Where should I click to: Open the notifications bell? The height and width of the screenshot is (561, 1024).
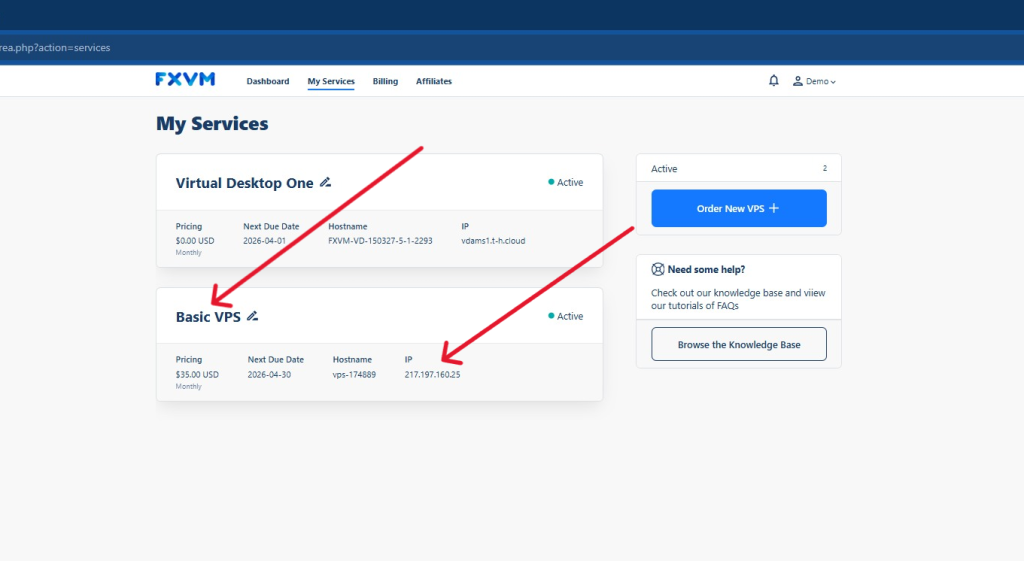(773, 81)
